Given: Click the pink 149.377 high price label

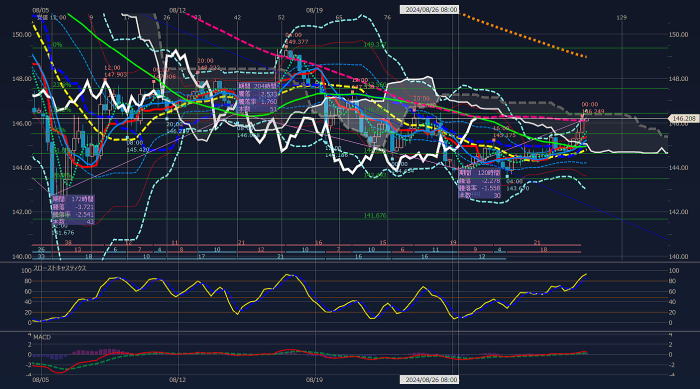Looking at the screenshot, I should (296, 42).
